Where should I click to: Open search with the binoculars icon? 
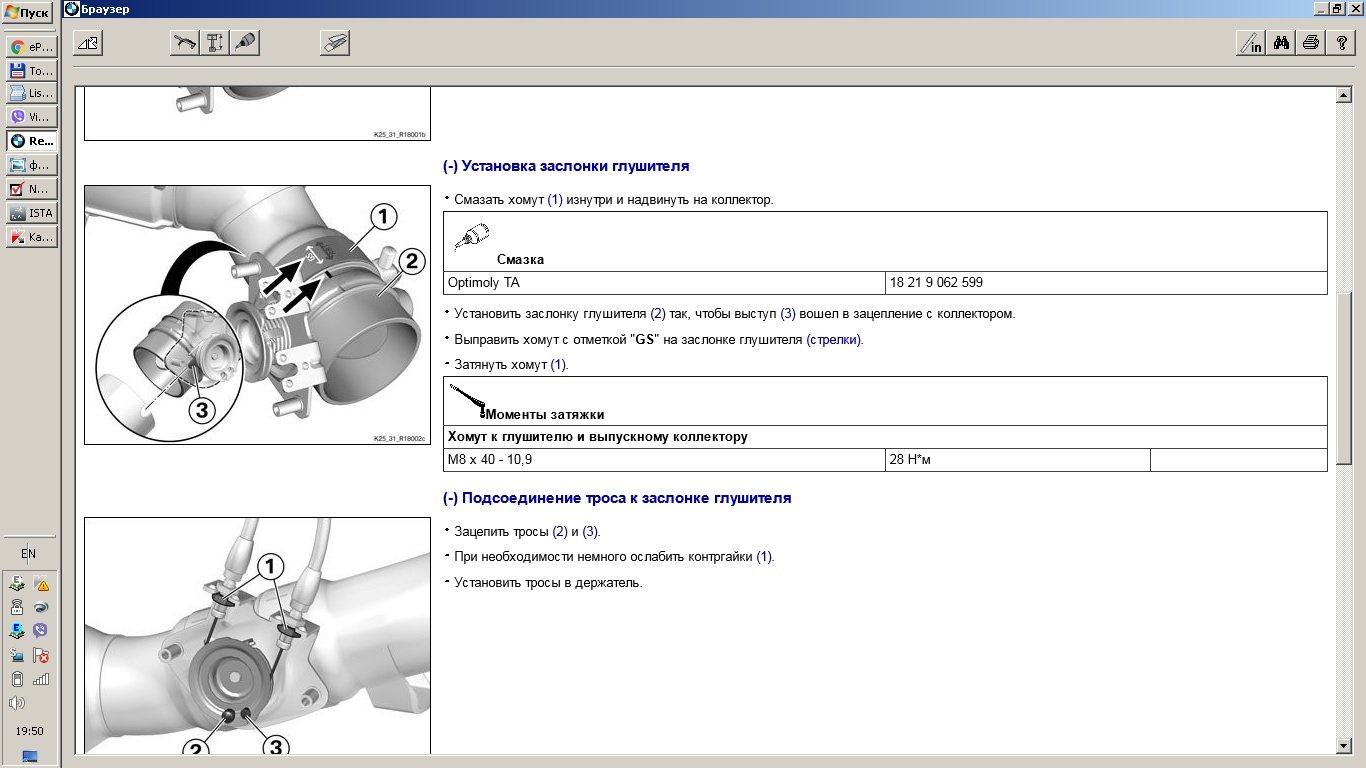click(1280, 42)
